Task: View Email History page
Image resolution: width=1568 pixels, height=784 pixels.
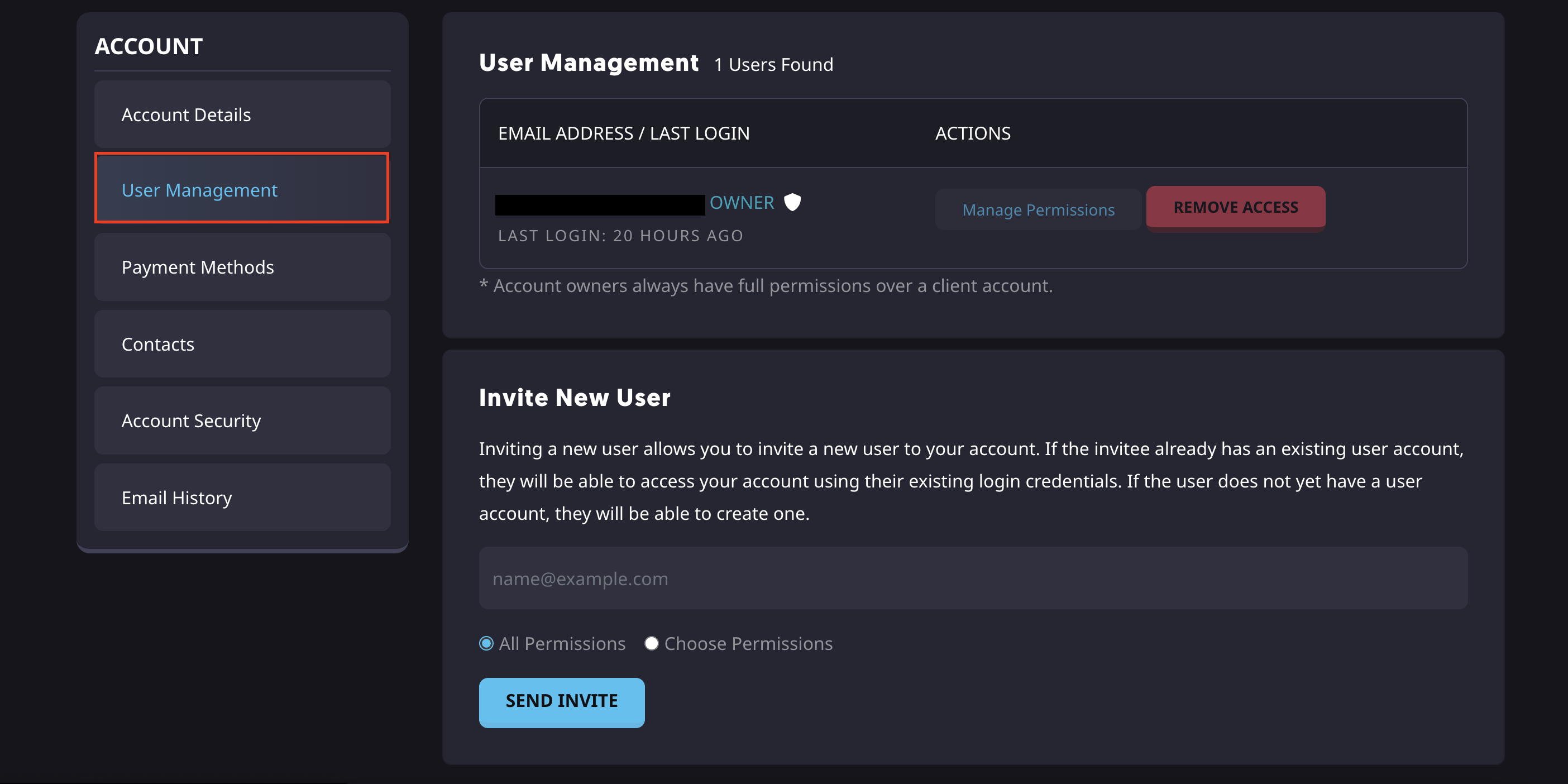Action: tap(242, 498)
